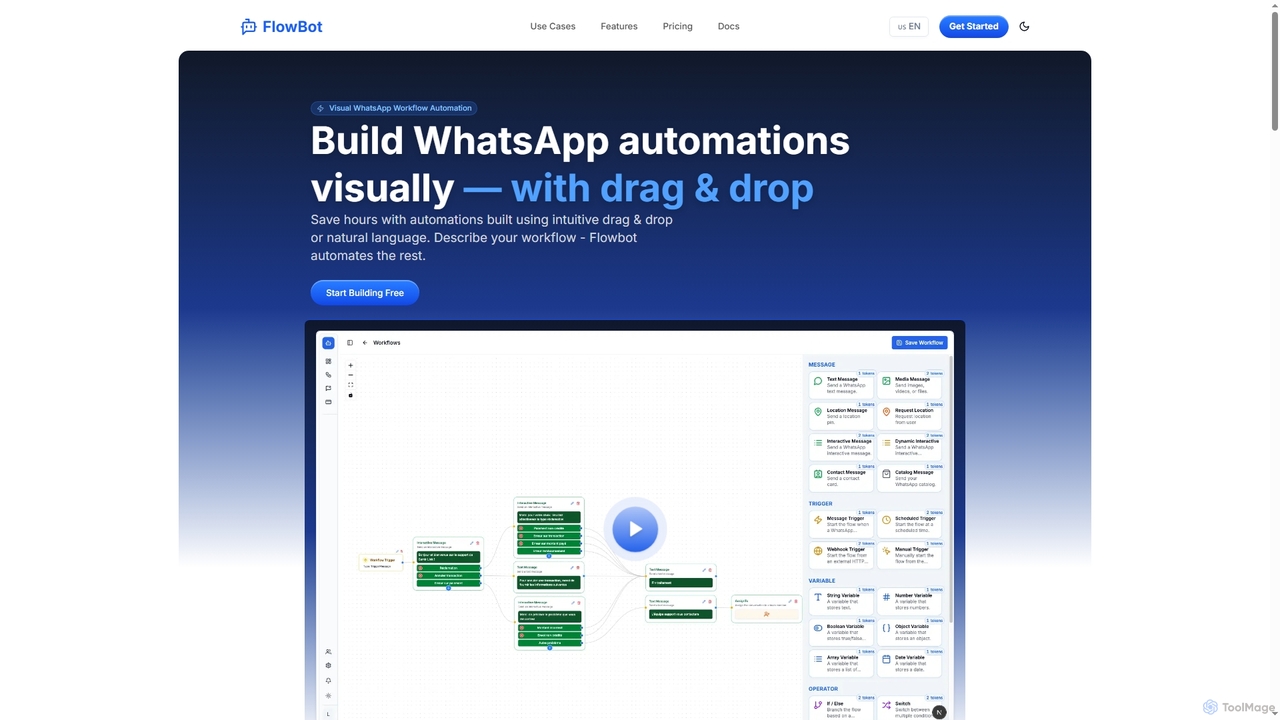Open the Pricing page

pos(678,26)
